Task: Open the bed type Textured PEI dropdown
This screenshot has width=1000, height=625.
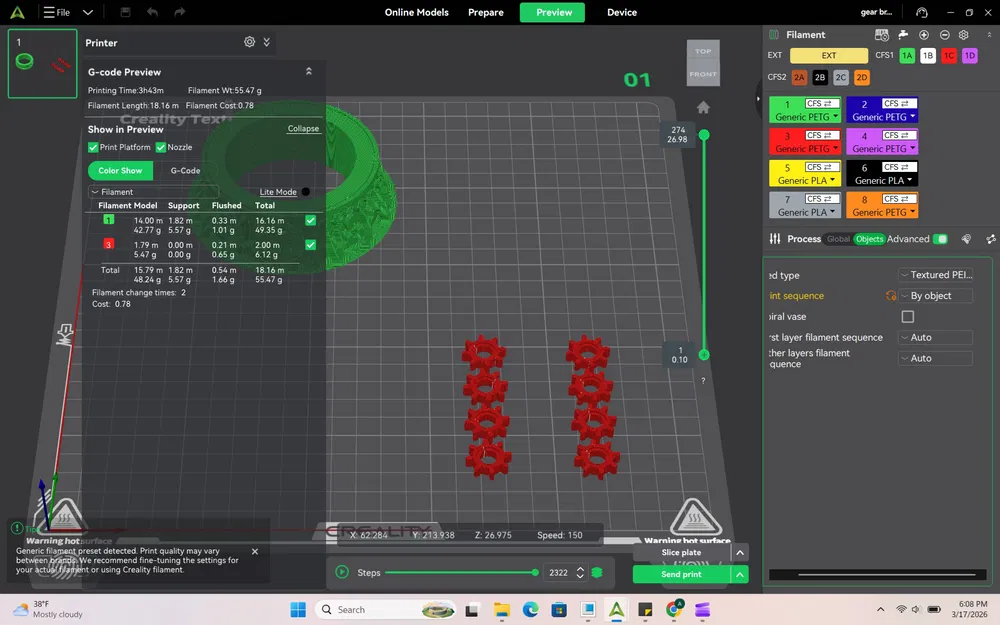Action: 936,275
